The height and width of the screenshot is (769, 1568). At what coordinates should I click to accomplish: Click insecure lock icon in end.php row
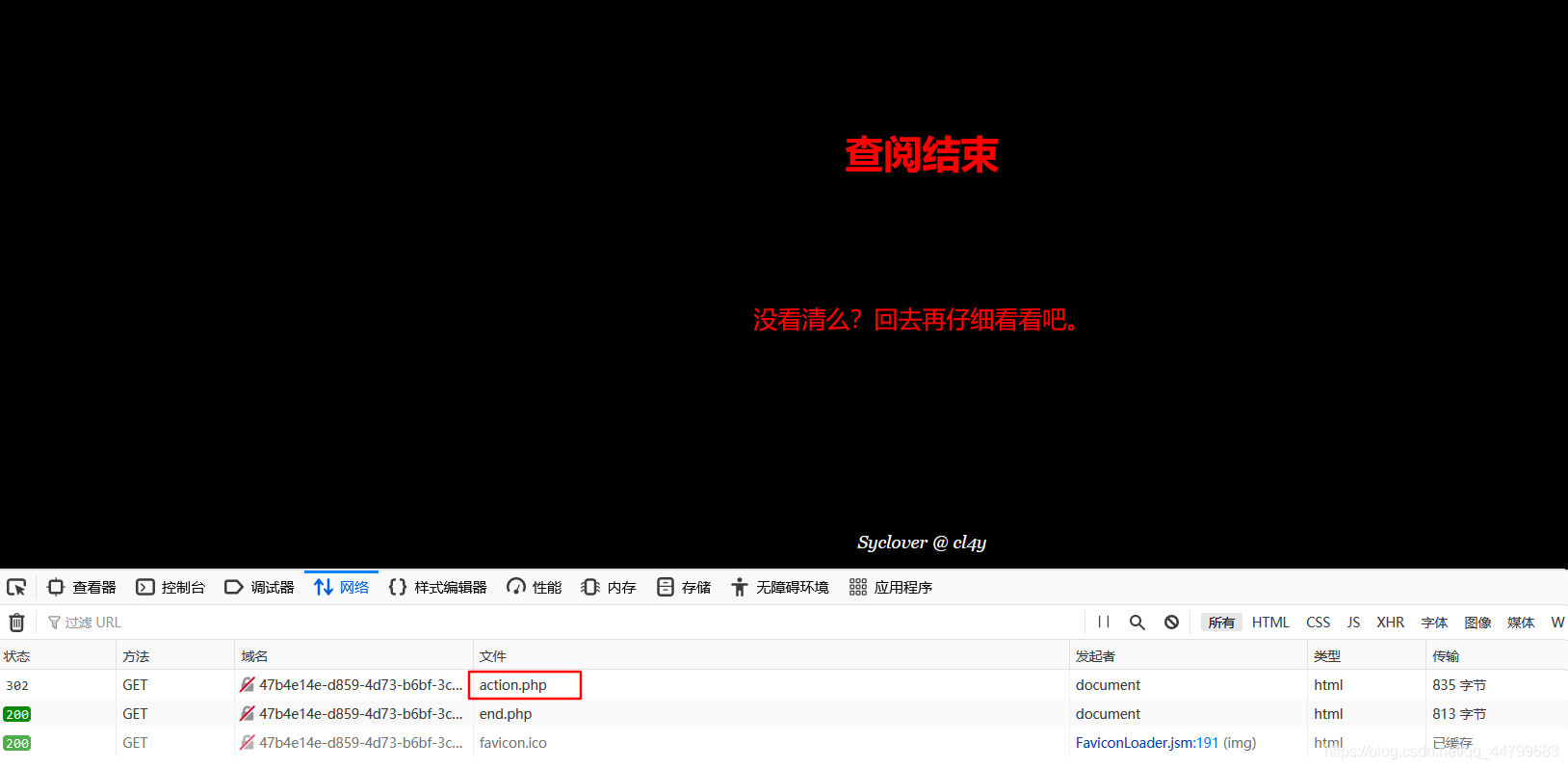click(x=248, y=714)
